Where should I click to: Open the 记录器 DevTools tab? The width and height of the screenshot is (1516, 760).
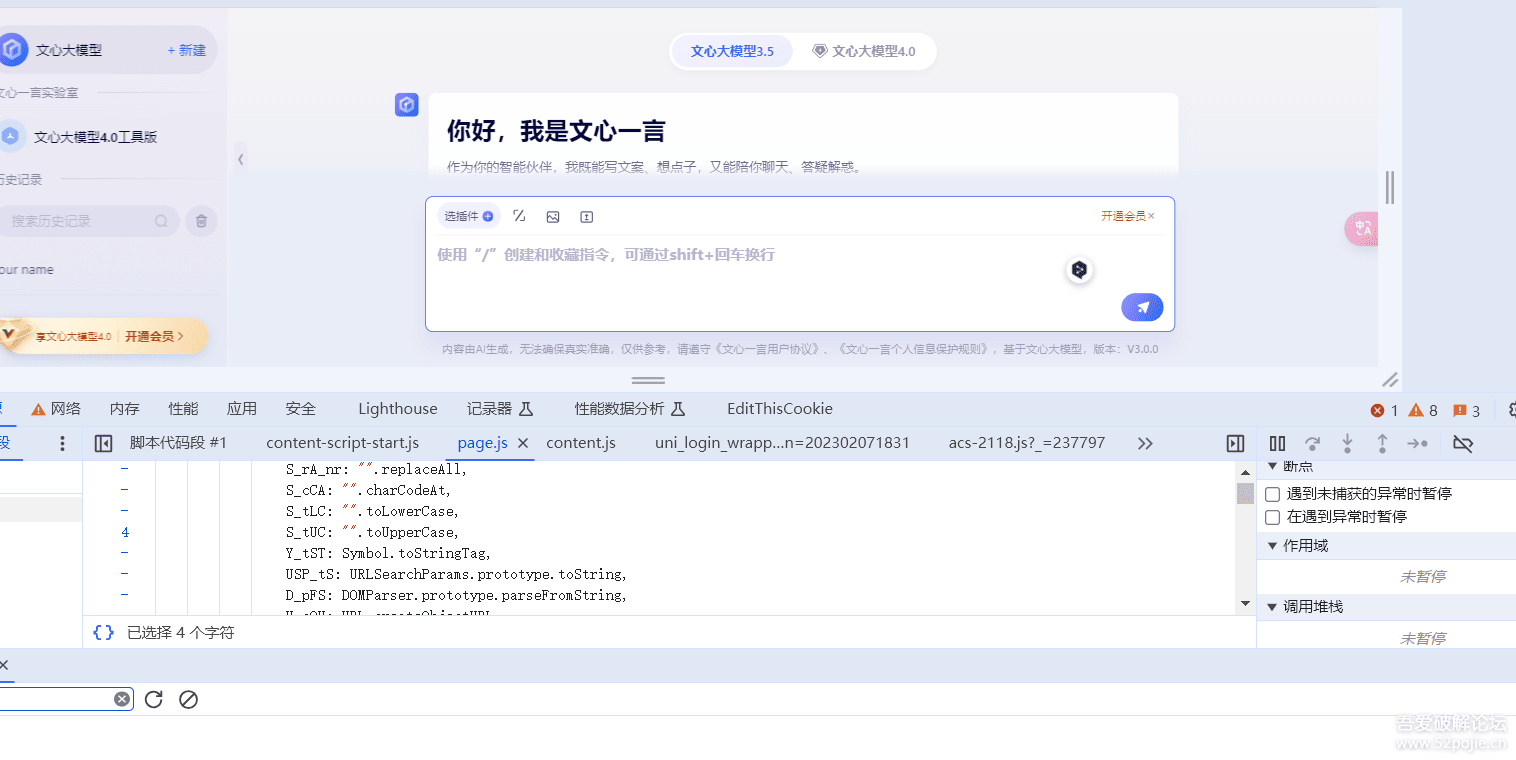(x=500, y=408)
